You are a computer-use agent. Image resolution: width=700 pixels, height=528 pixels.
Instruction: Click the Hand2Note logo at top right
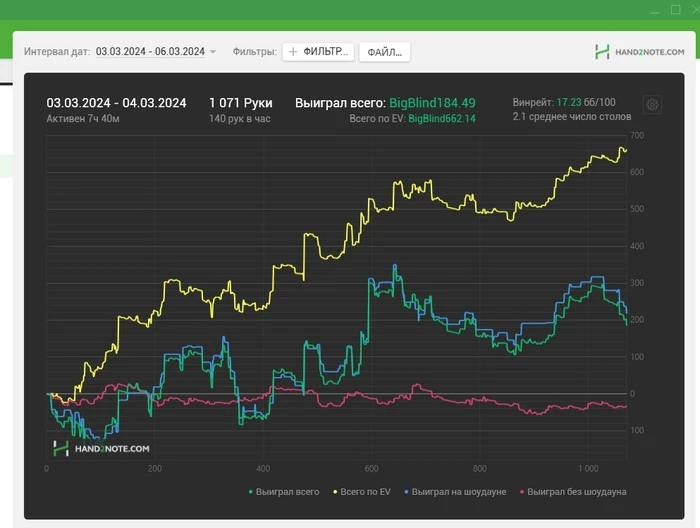tap(639, 52)
